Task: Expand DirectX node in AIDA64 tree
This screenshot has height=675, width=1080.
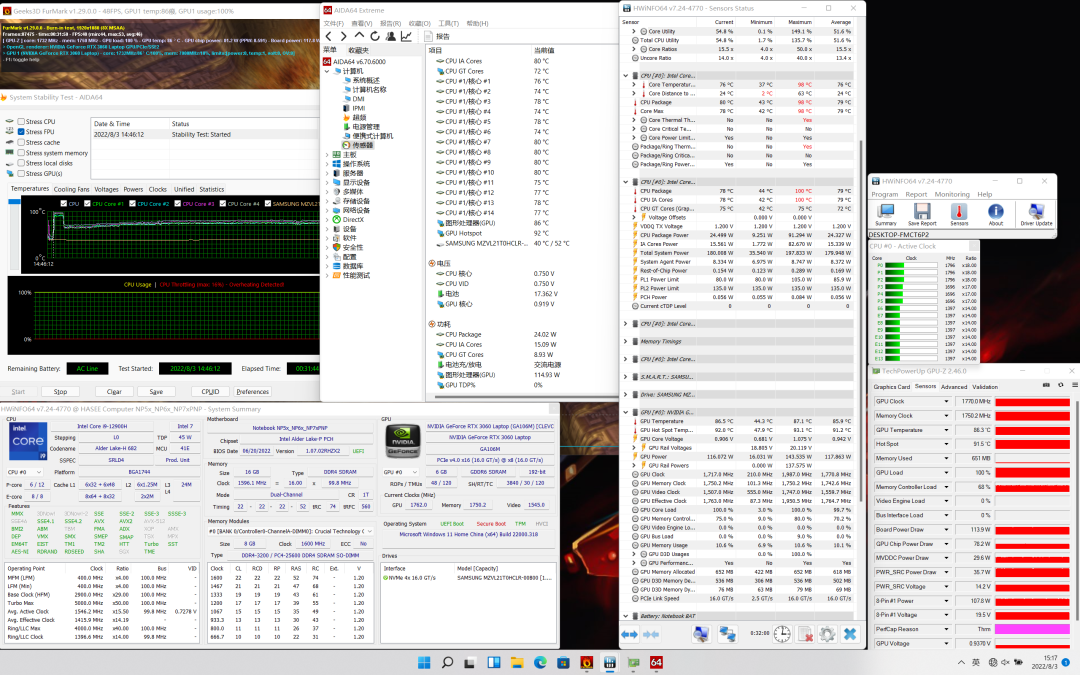Action: click(327, 220)
